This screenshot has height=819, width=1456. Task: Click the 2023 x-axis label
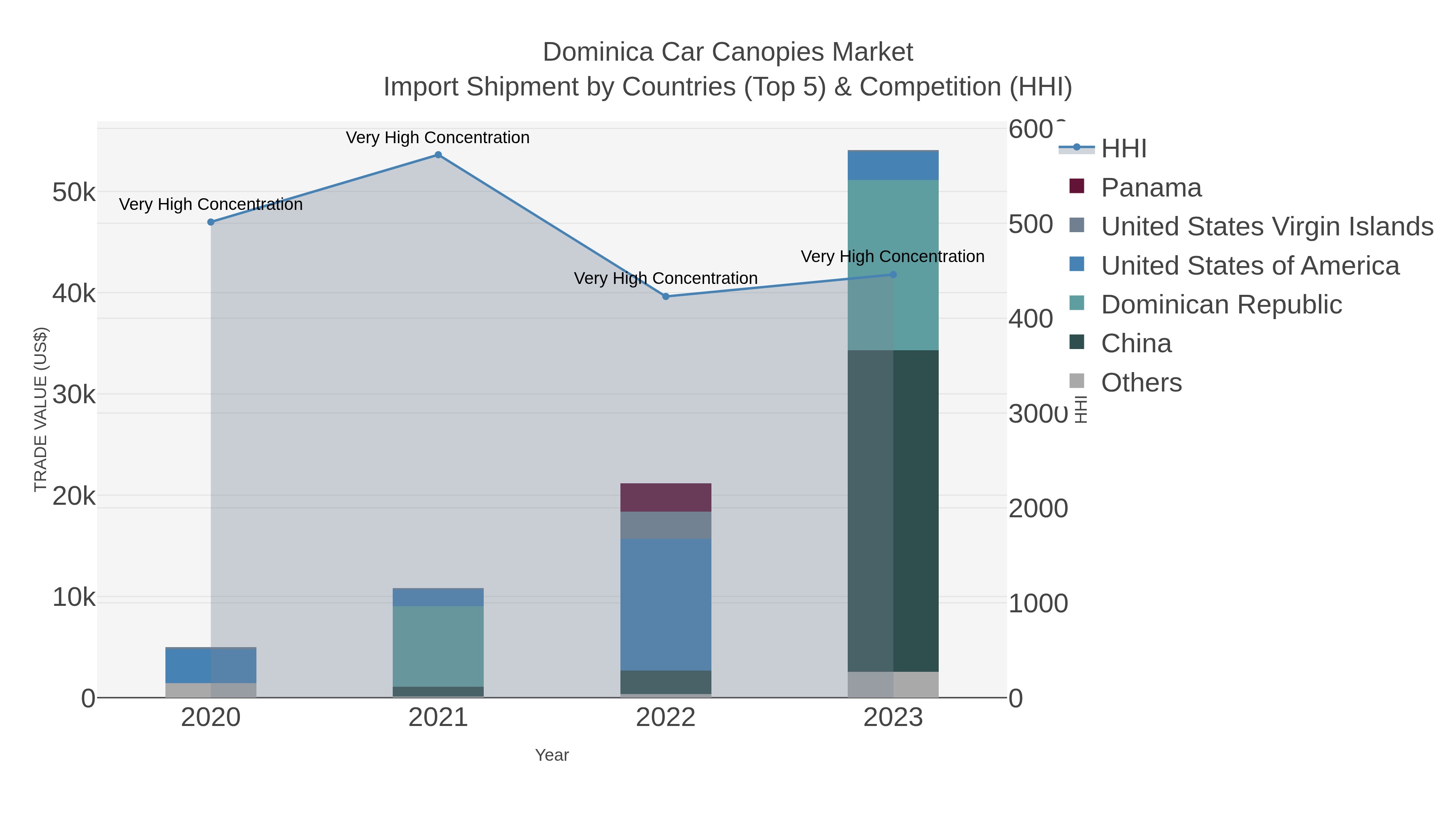point(893,718)
